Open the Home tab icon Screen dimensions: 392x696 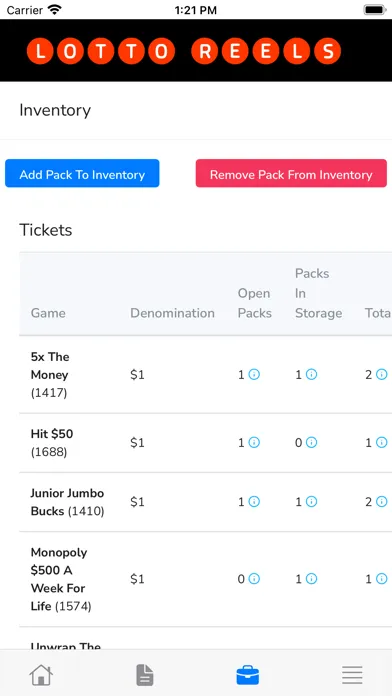click(41, 675)
